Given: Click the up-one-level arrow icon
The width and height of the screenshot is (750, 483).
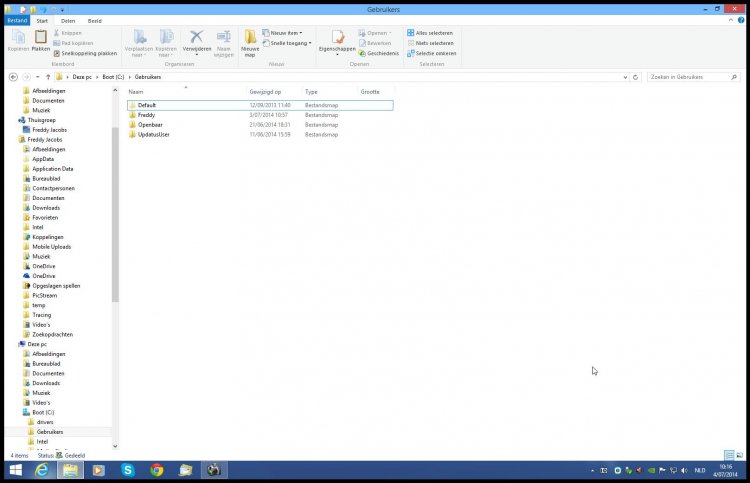Looking at the screenshot, I should click(x=48, y=77).
